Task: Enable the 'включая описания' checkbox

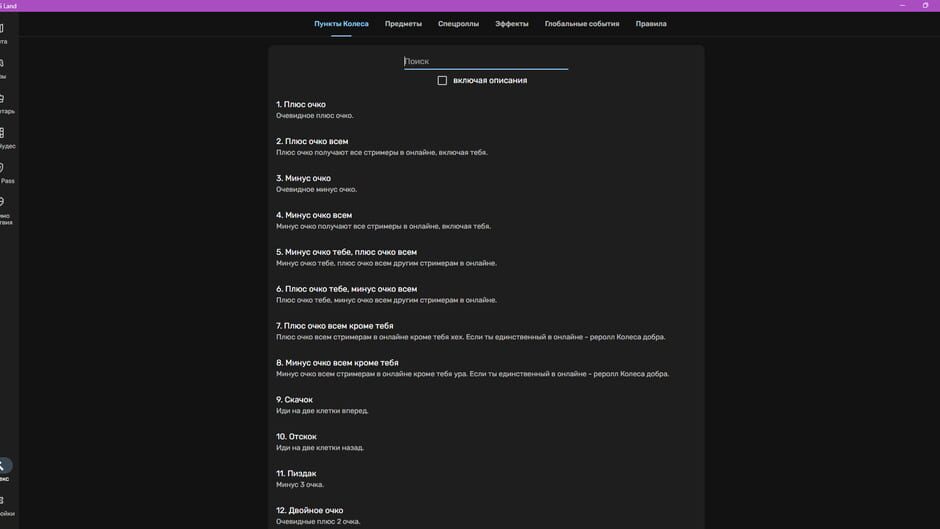Action: (x=442, y=80)
